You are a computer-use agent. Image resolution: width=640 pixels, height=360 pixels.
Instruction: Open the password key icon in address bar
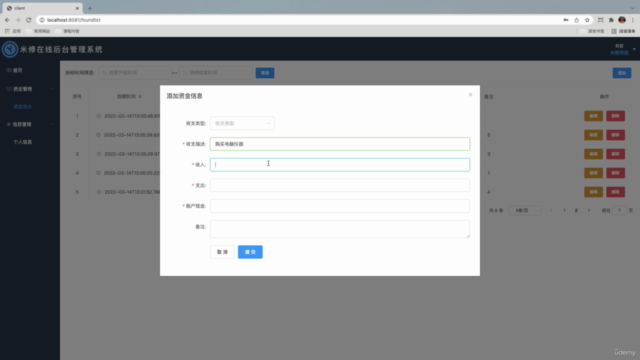click(566, 20)
